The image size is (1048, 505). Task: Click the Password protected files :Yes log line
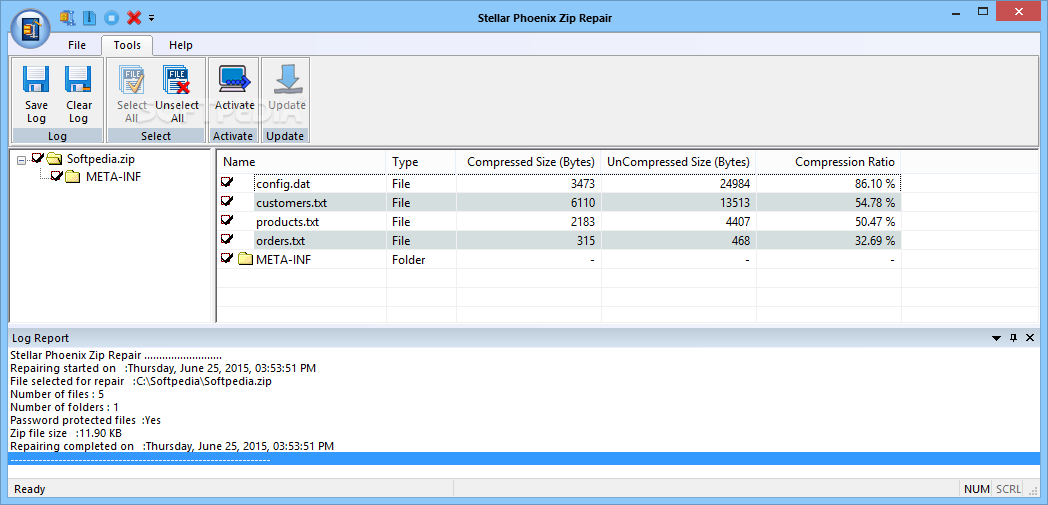86,420
